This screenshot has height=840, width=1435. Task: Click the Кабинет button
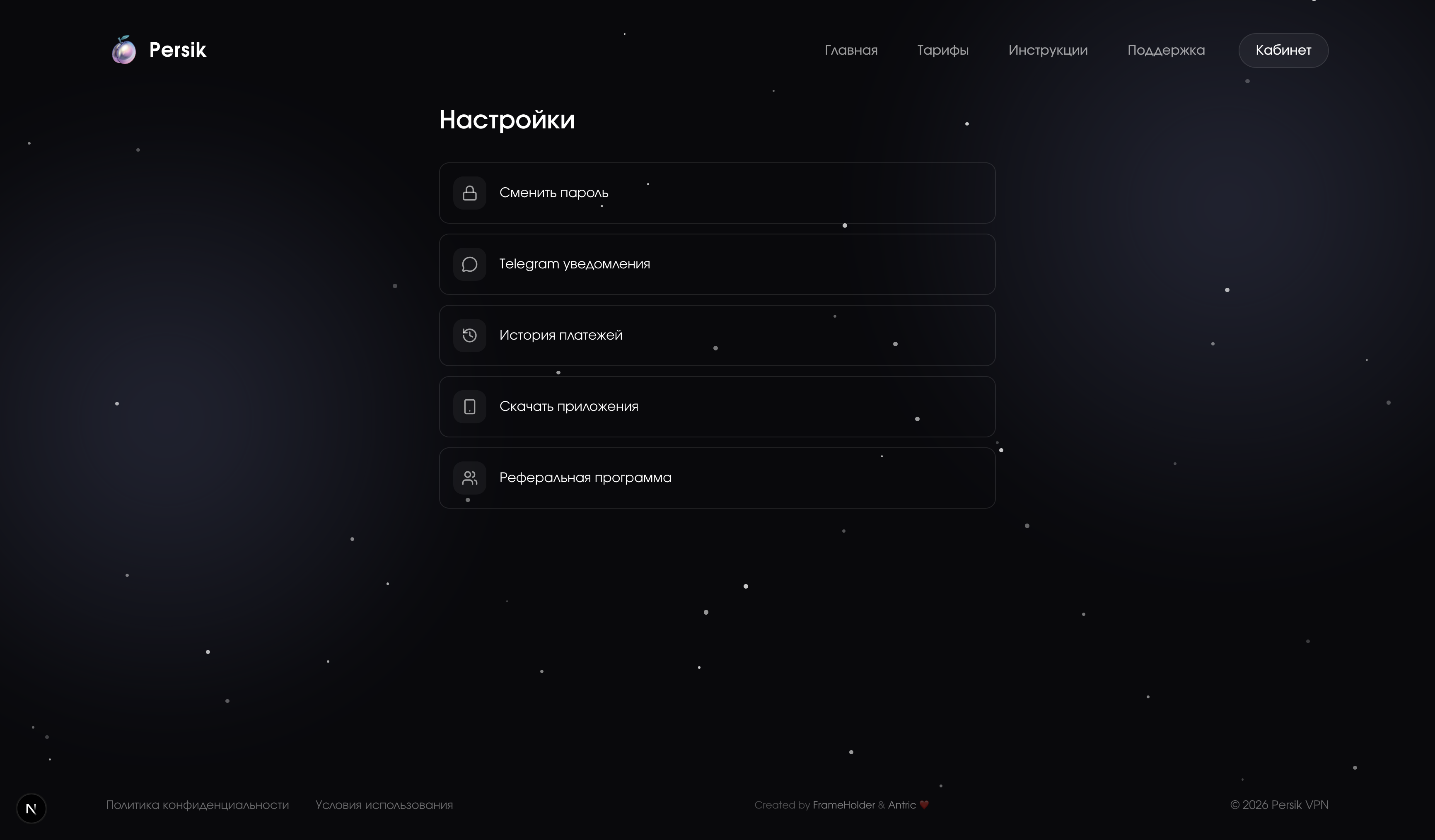(x=1283, y=50)
